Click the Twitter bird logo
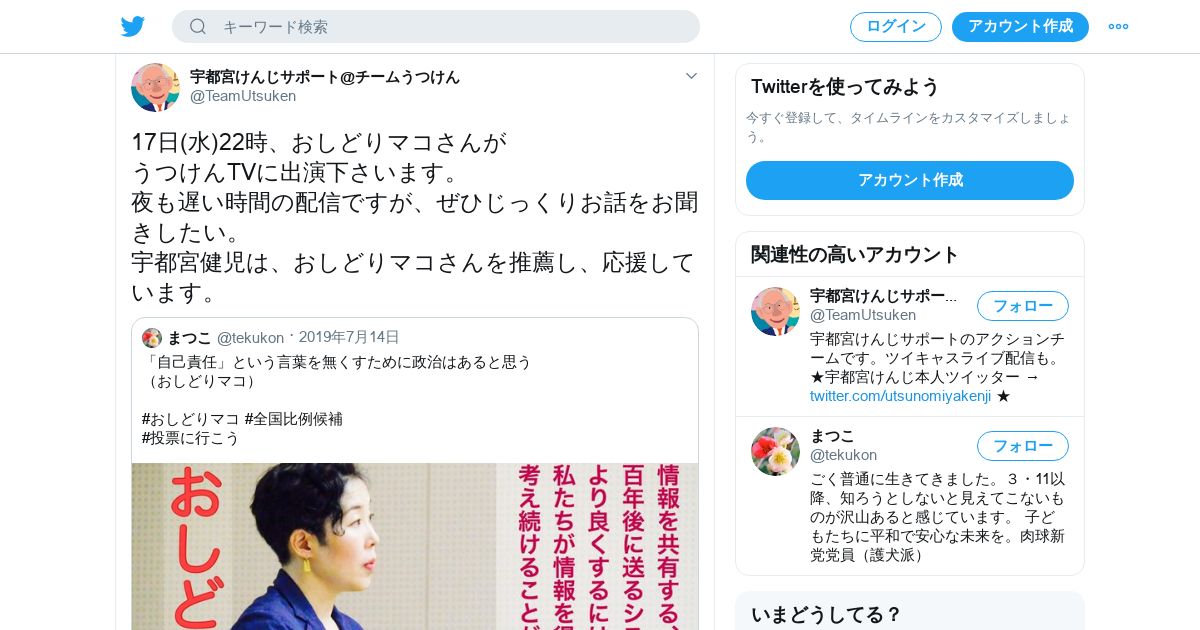Viewport: 1200px width, 630px height. tap(133, 27)
